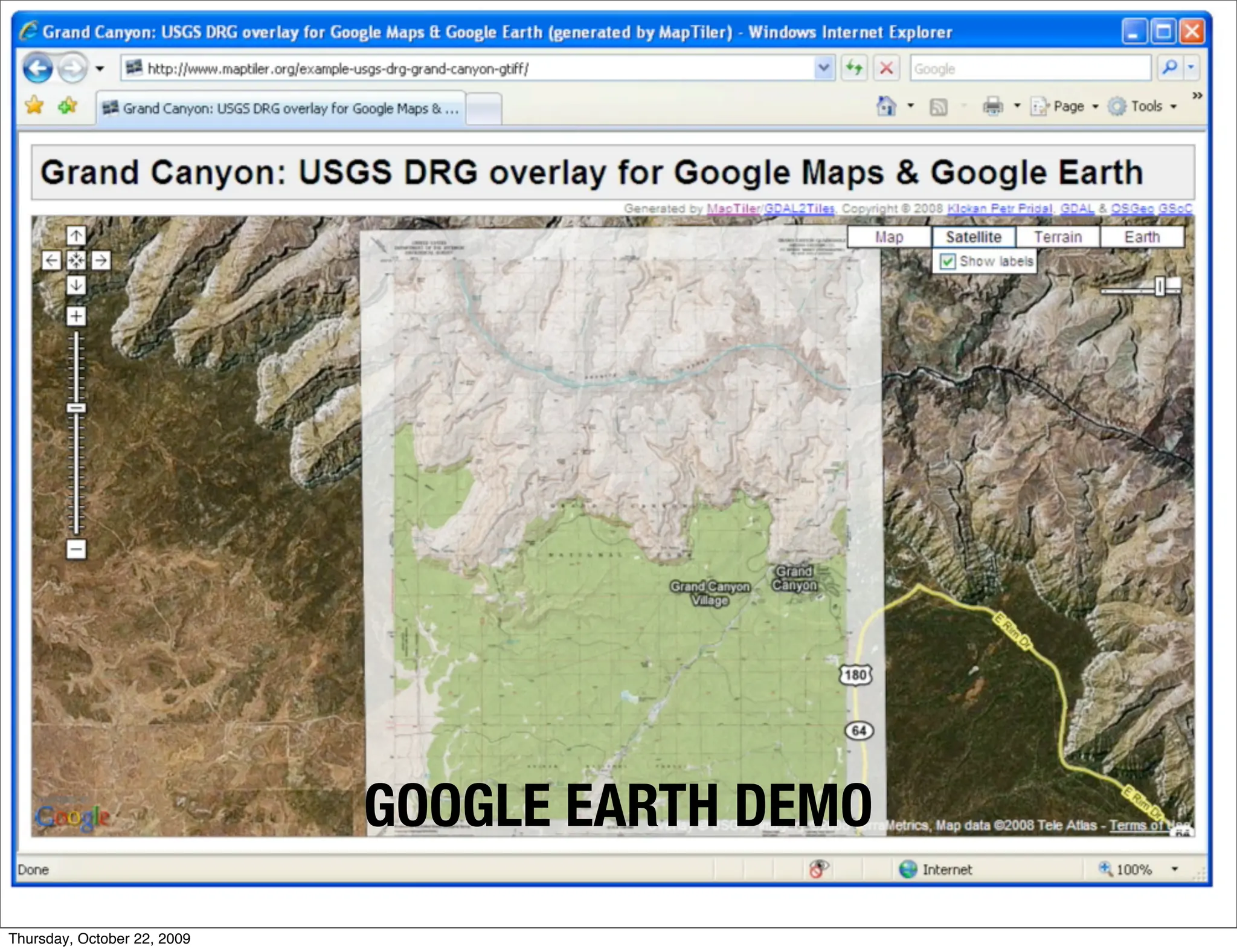This screenshot has width=1237, height=952.
Task: Click the overlay opacity slider knob
Action: (x=1160, y=286)
